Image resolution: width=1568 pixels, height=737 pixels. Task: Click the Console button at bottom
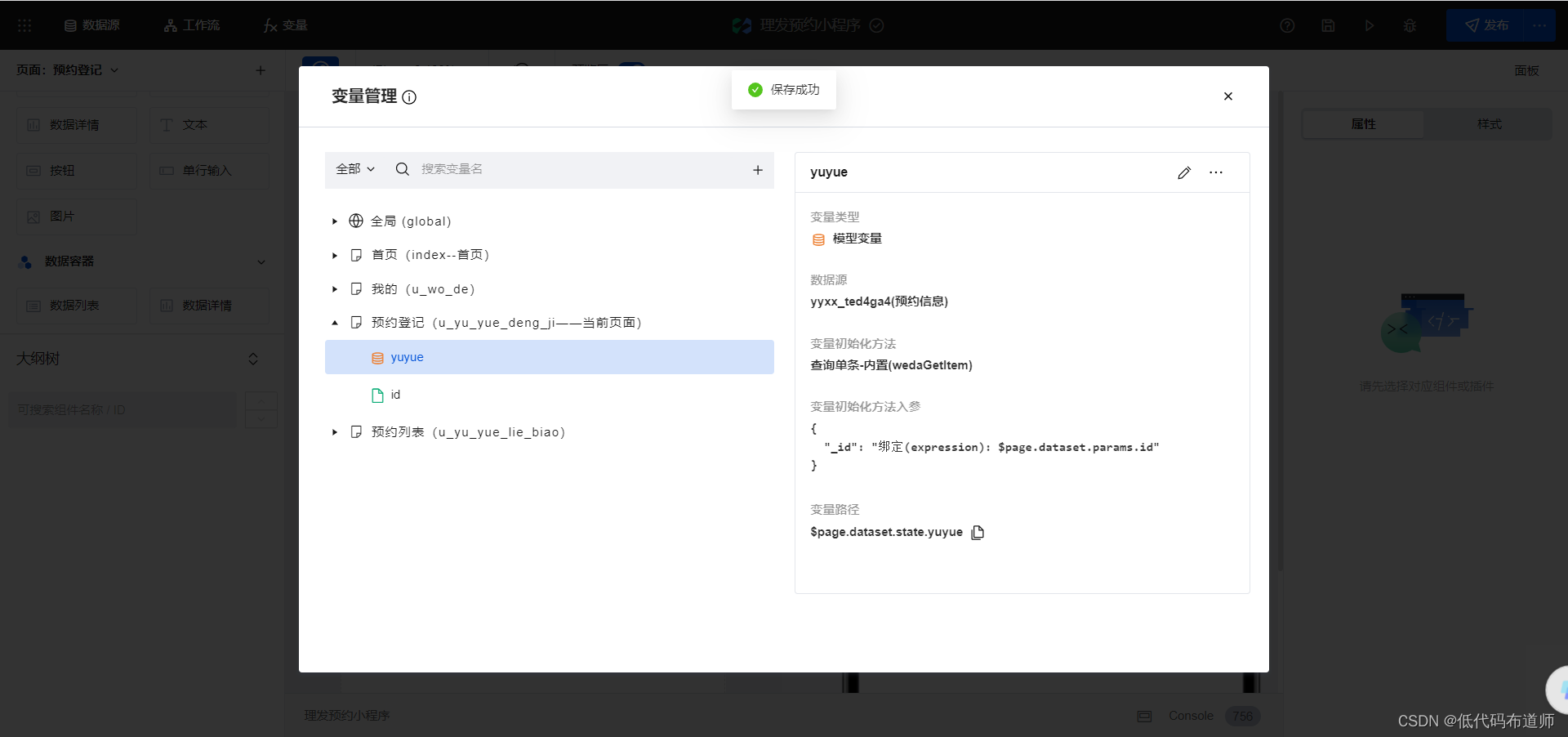point(1191,716)
